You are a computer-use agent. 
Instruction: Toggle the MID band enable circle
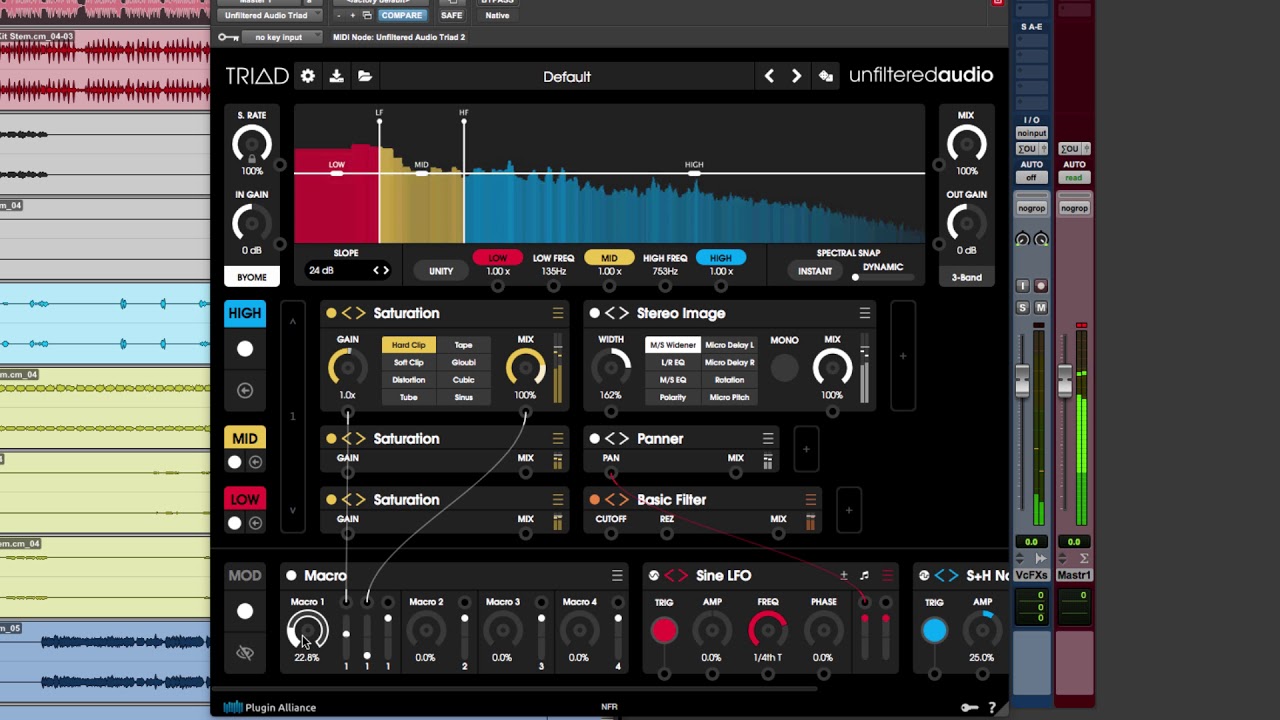pos(235,462)
